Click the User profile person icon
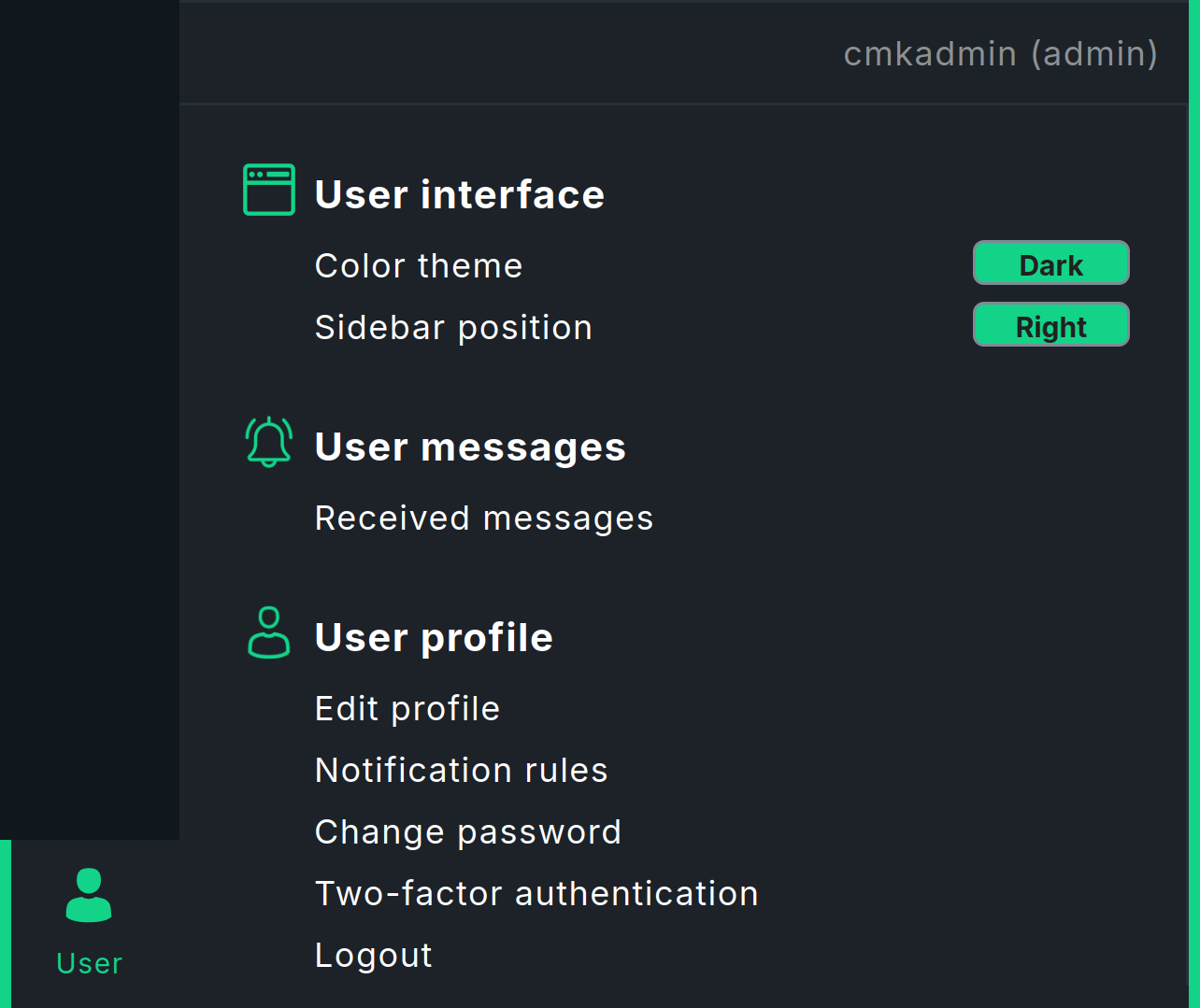Screen dimensions: 1200x1008 point(268,632)
